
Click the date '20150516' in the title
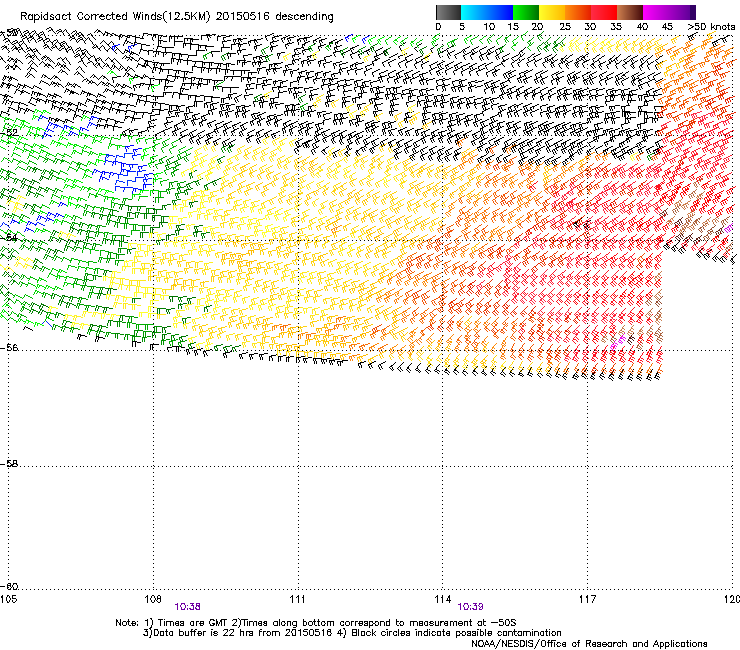pyautogui.click(x=243, y=17)
